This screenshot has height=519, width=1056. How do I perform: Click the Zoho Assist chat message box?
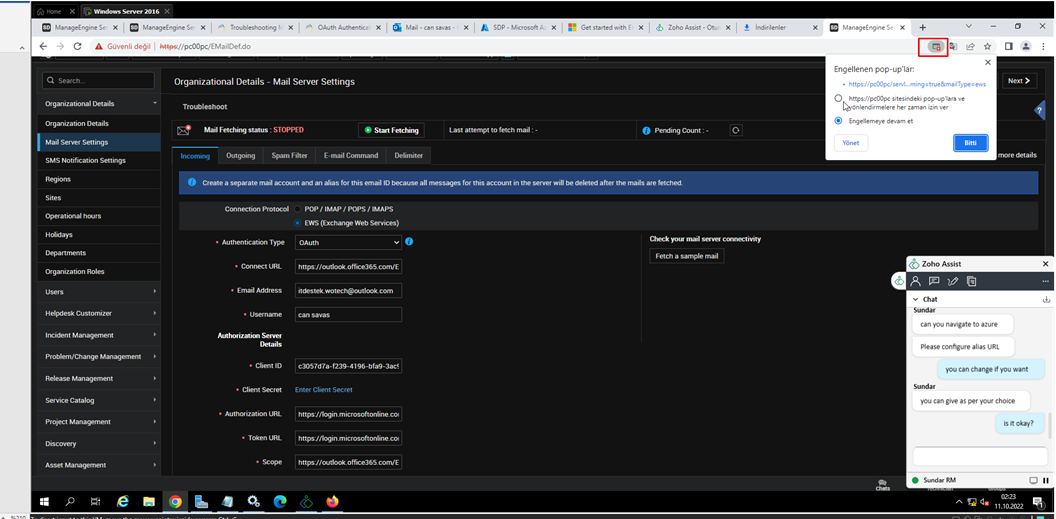click(980, 456)
